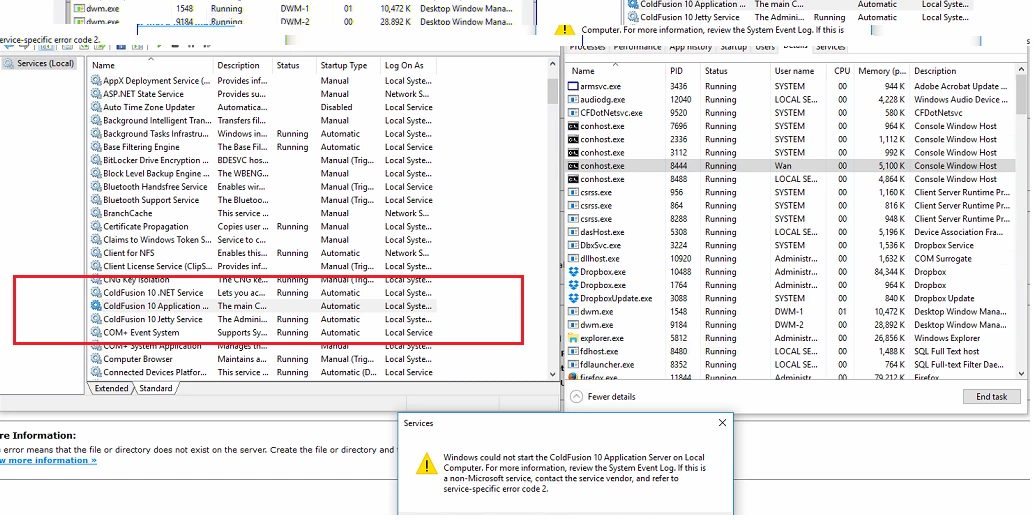The image size is (1034, 520).
Task: Click the 'Windows Explorer' description cell
Action: coord(947,338)
